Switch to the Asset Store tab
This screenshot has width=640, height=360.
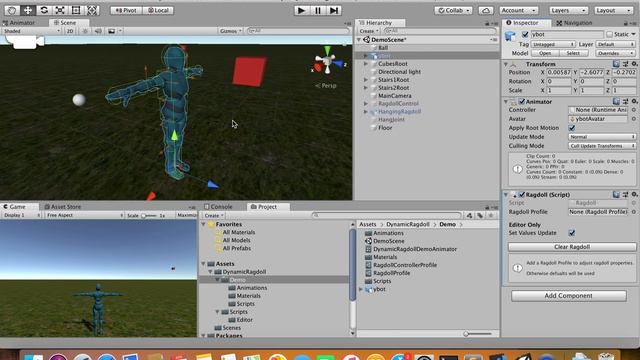click(62, 207)
